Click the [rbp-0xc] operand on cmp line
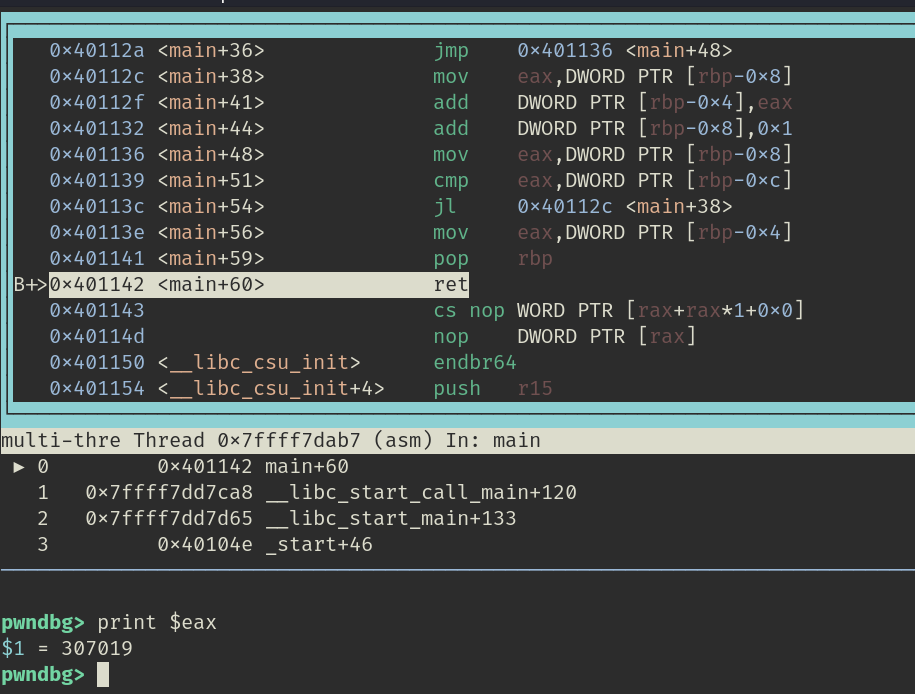This screenshot has height=694, width=915. (739, 180)
